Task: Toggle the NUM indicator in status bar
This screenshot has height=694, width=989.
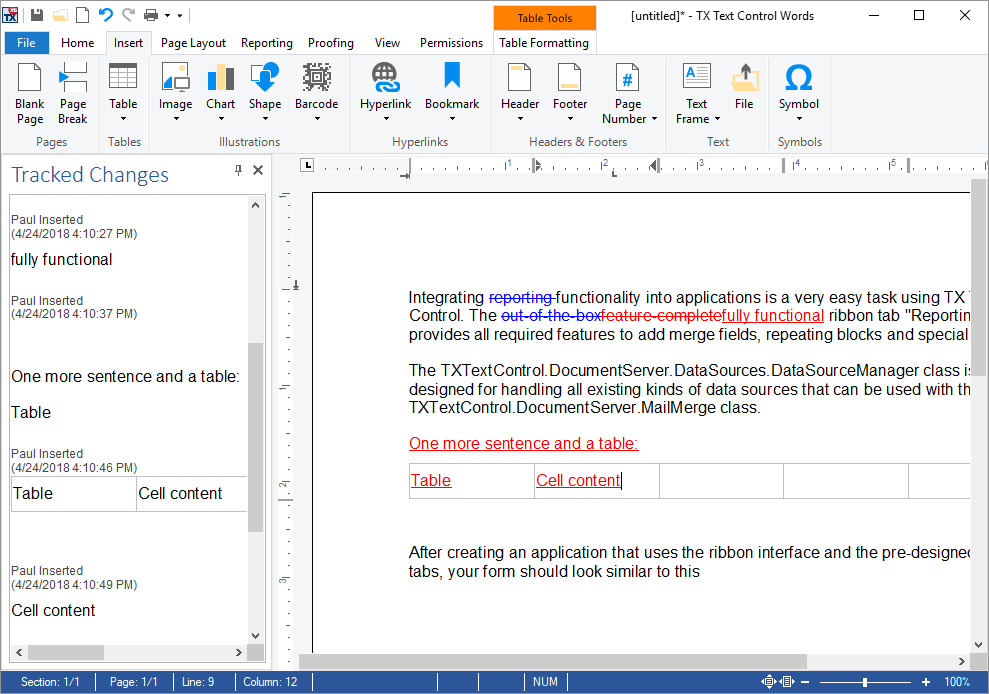Action: [545, 682]
